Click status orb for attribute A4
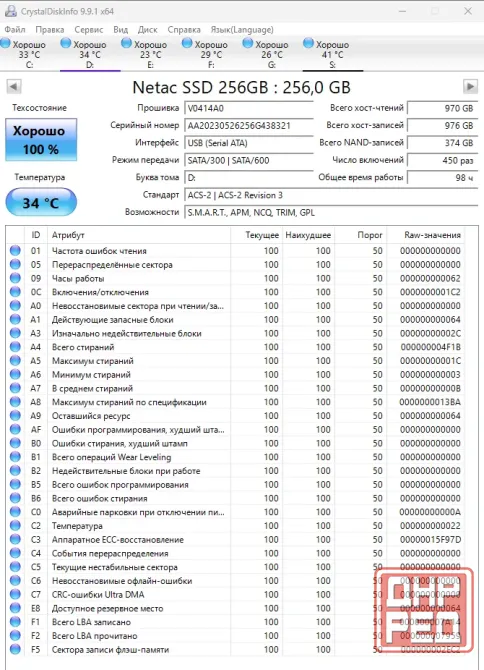The image size is (484, 670). (x=15, y=347)
